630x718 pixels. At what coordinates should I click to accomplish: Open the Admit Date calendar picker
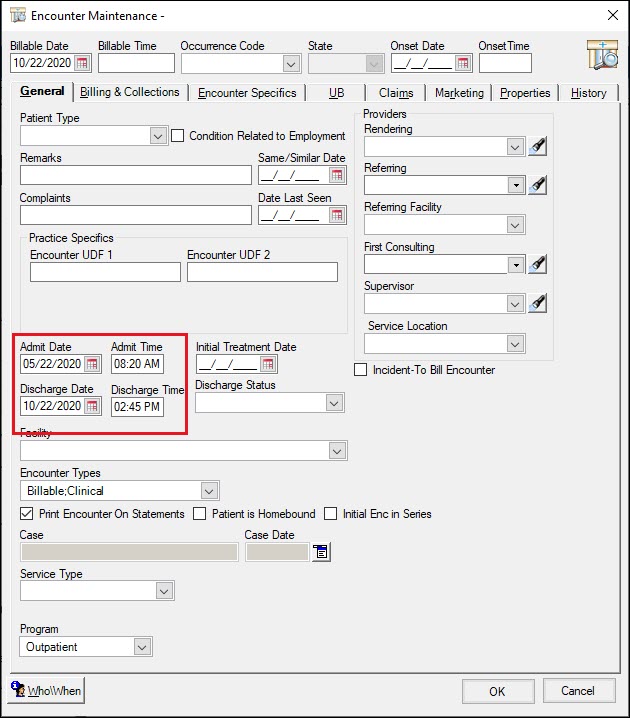92,364
